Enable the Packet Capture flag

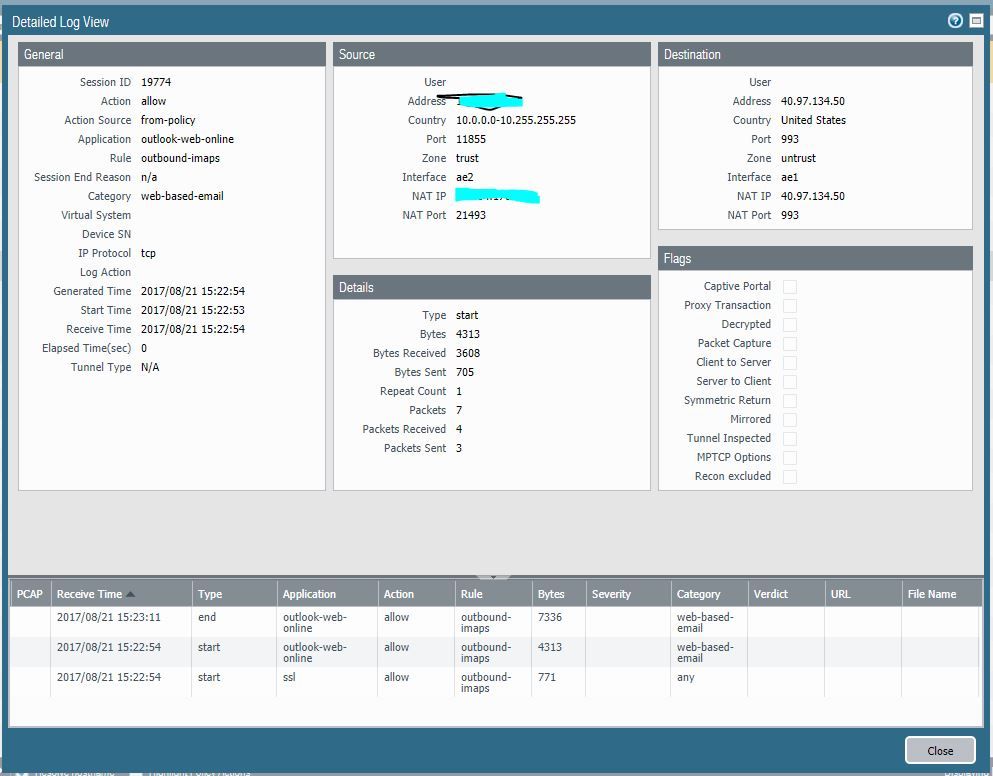point(790,344)
